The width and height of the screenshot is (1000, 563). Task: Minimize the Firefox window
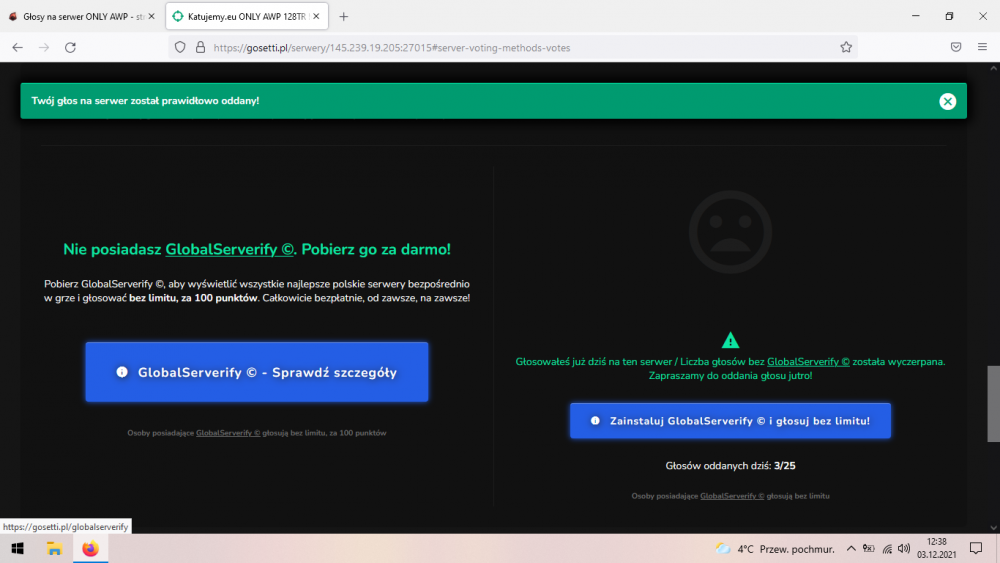point(916,16)
